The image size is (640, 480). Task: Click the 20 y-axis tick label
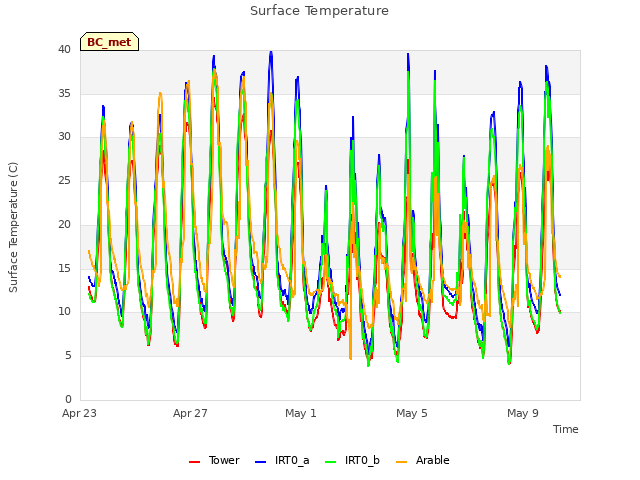click(x=64, y=224)
